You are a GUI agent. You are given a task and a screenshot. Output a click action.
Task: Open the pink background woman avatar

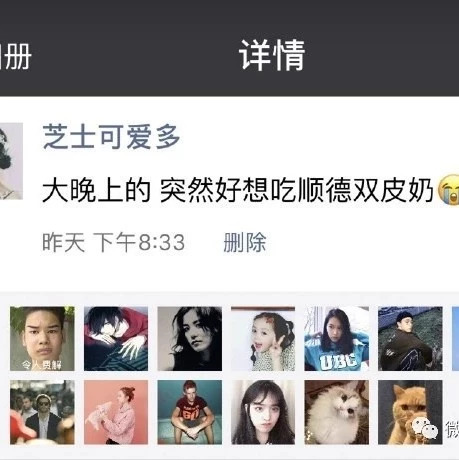point(116,412)
